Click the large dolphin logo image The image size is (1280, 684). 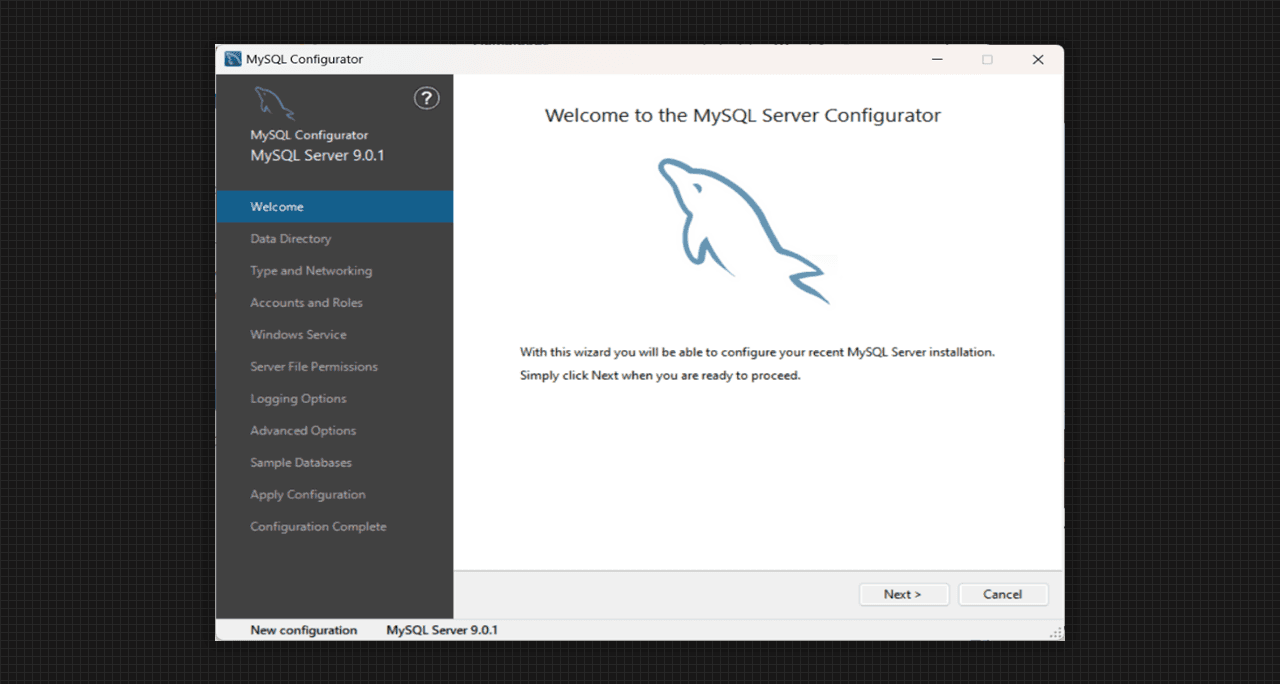[x=742, y=230]
